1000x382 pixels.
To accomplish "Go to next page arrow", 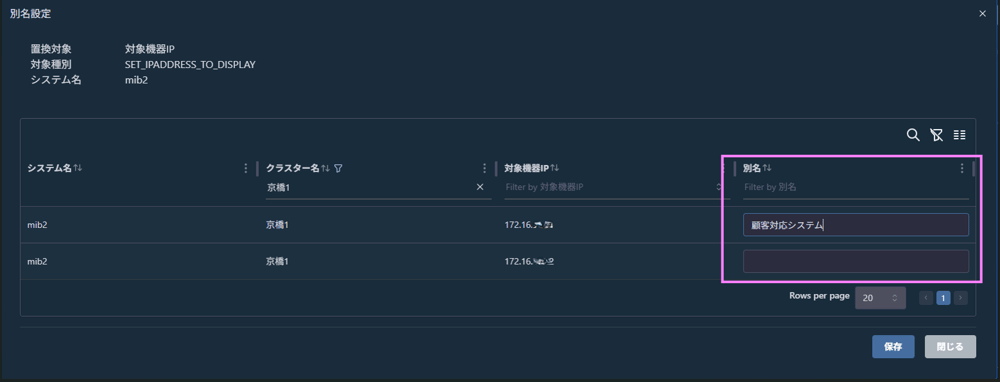I will tap(960, 298).
